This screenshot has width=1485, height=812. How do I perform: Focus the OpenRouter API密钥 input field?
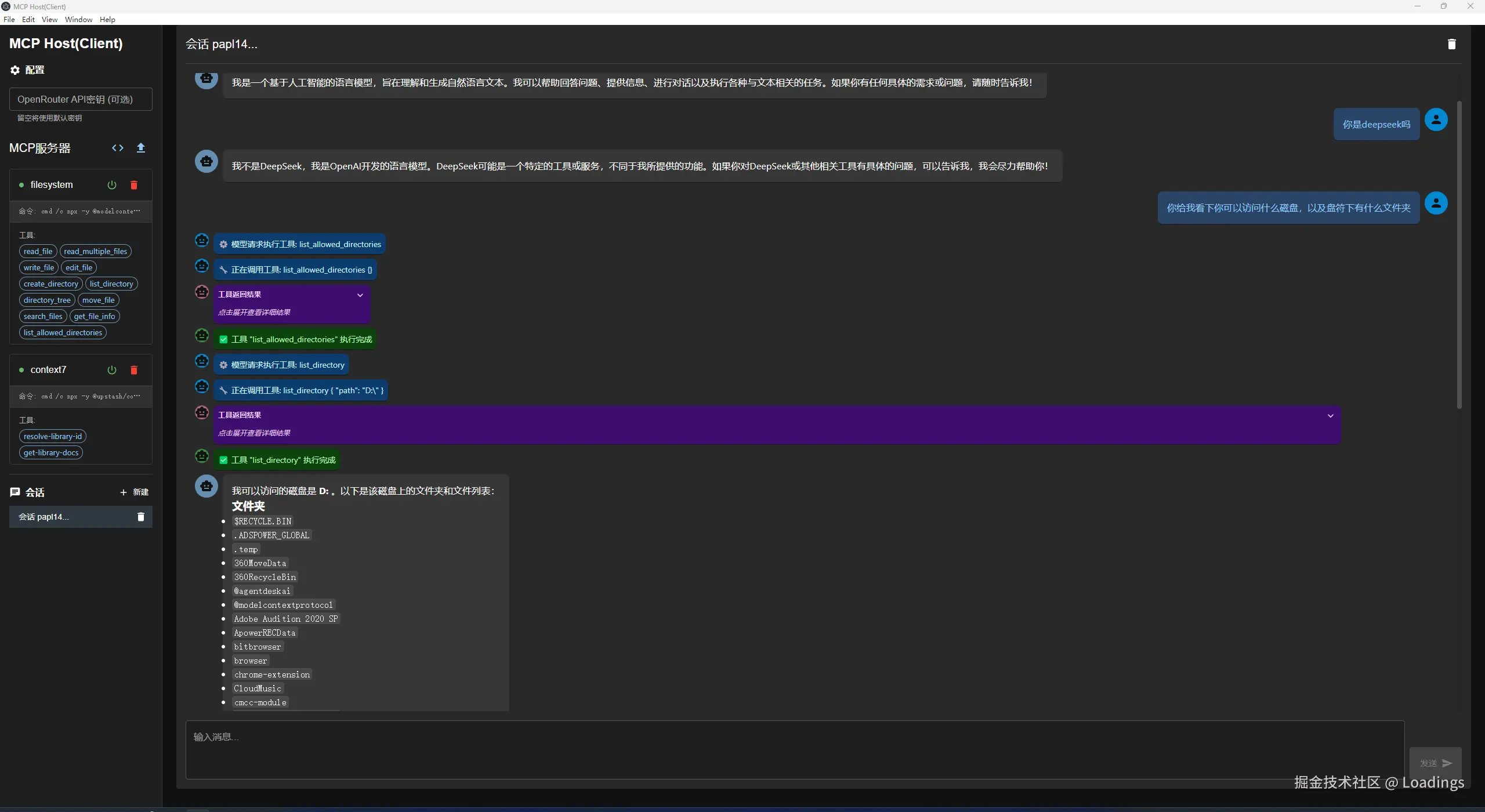[81, 99]
